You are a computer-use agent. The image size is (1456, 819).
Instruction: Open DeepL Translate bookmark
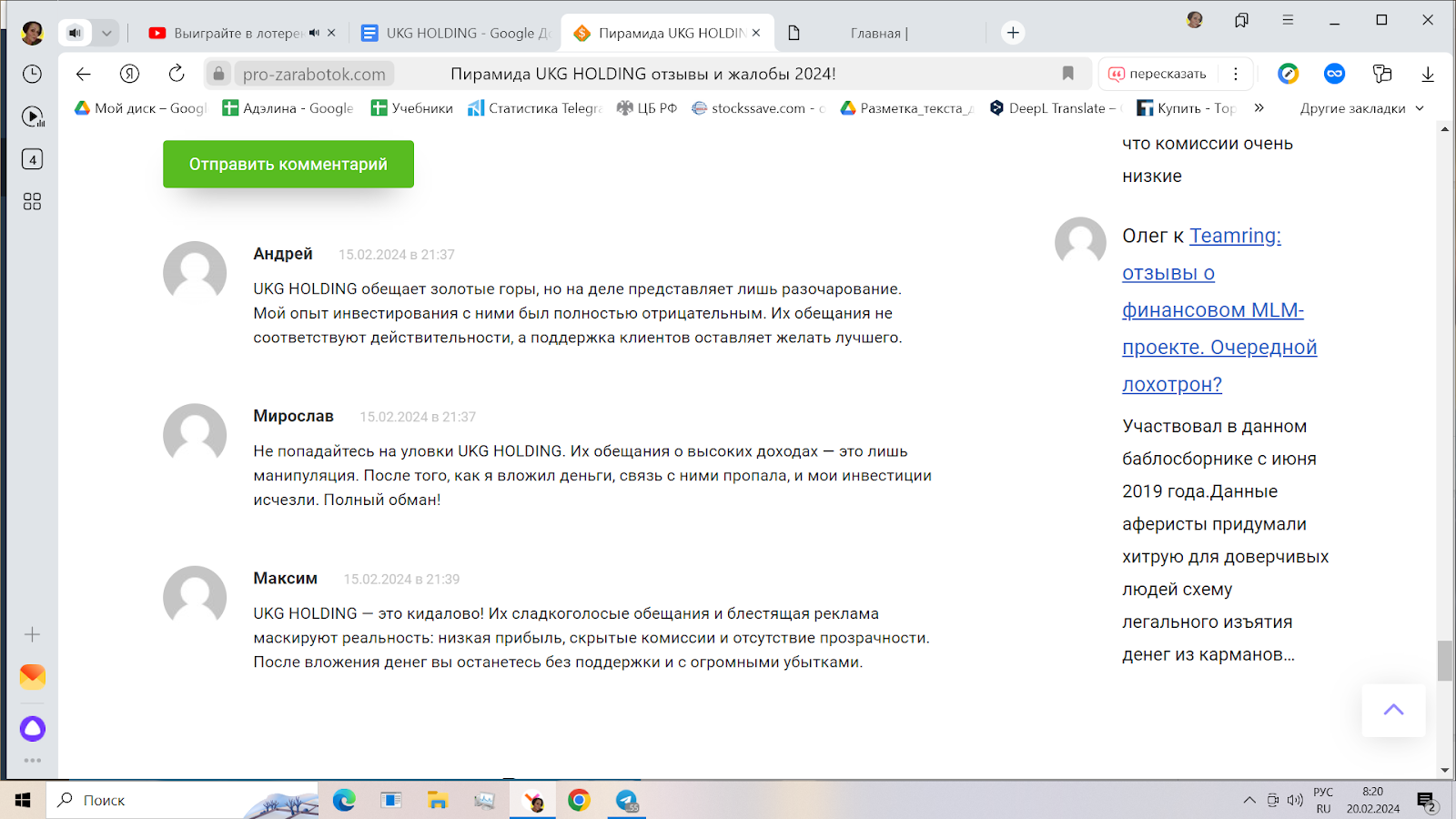tap(1054, 107)
